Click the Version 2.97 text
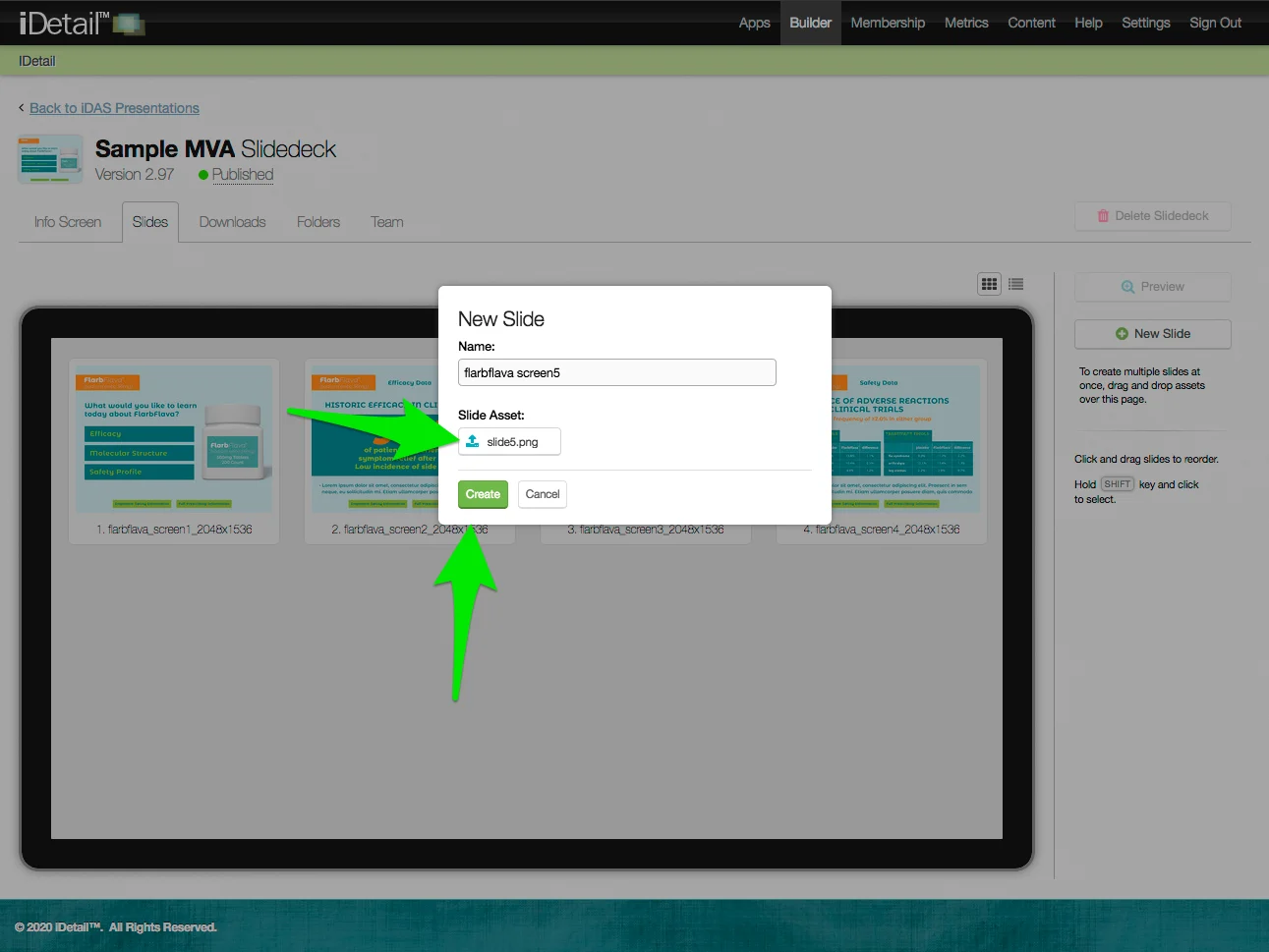 (135, 175)
